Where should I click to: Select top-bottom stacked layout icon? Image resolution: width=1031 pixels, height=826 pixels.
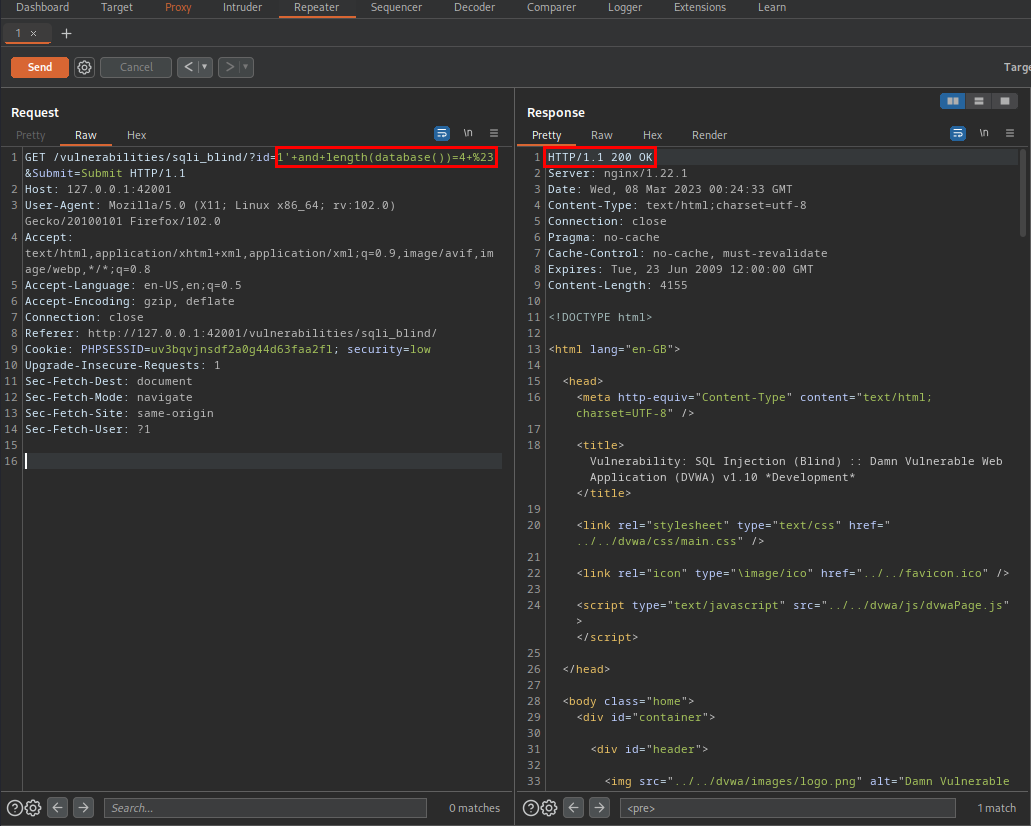coord(979,101)
